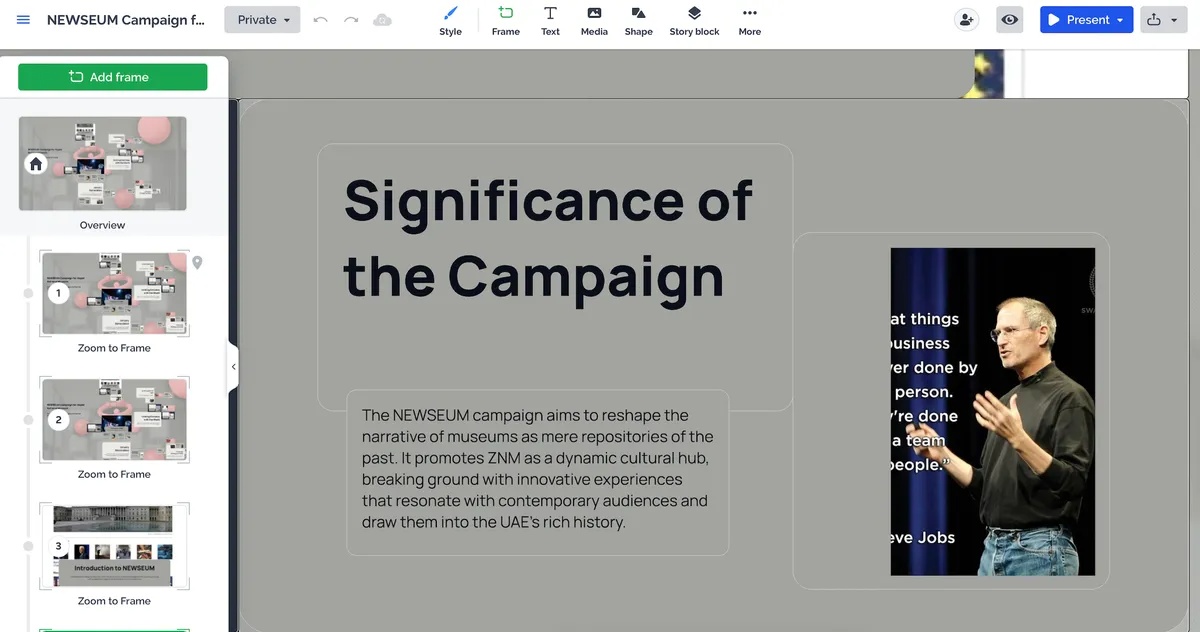This screenshot has width=1200, height=632.
Task: Insert a Story block
Action: point(694,20)
